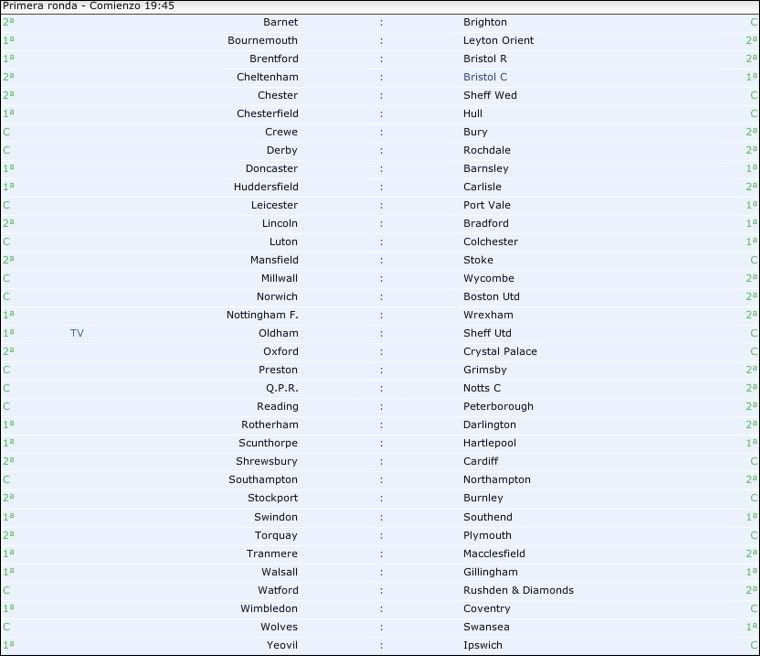Select Millwall team name

click(x=279, y=278)
